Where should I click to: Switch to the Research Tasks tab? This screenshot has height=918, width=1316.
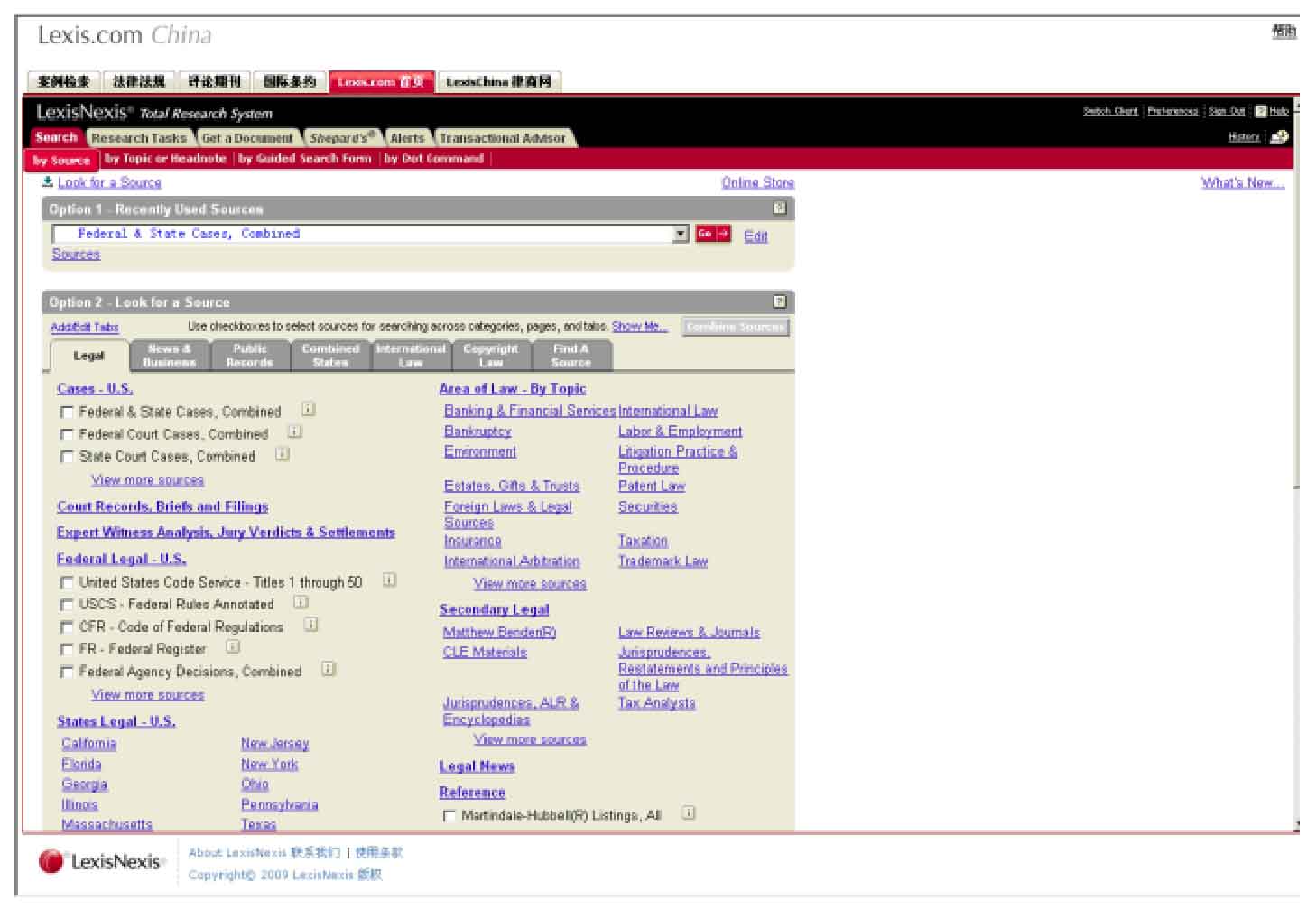[x=139, y=138]
